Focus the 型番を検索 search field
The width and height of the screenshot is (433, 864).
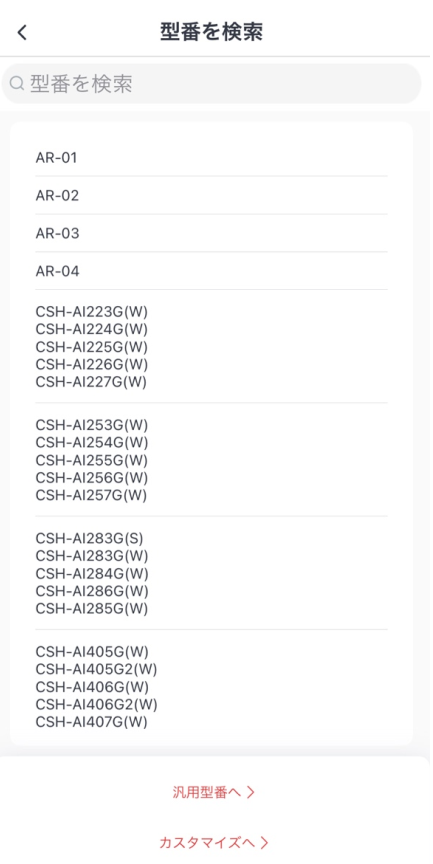point(212,84)
